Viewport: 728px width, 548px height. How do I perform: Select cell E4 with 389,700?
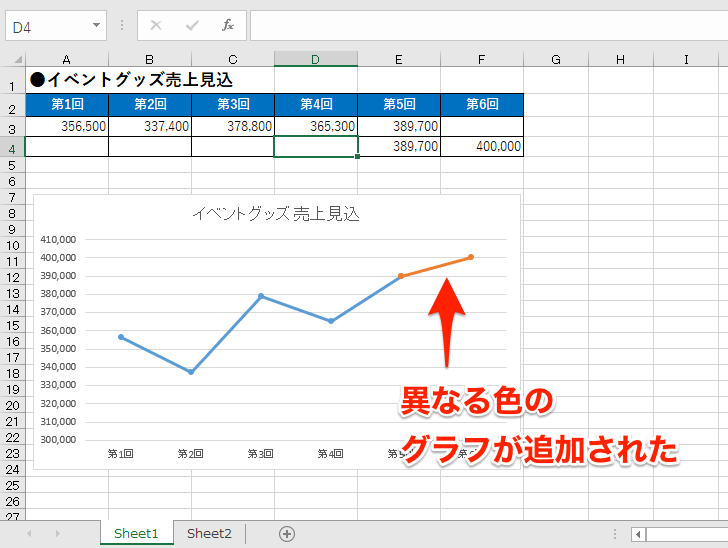click(399, 146)
